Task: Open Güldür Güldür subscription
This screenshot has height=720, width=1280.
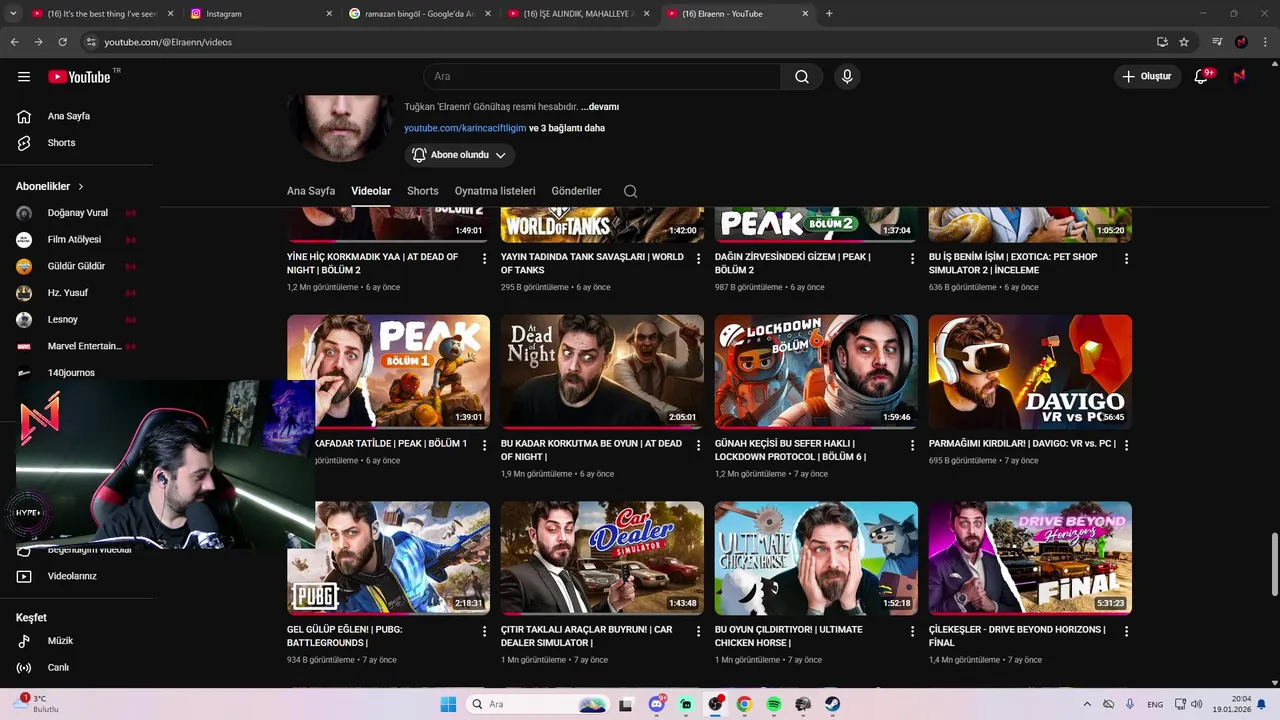Action: tap(77, 266)
